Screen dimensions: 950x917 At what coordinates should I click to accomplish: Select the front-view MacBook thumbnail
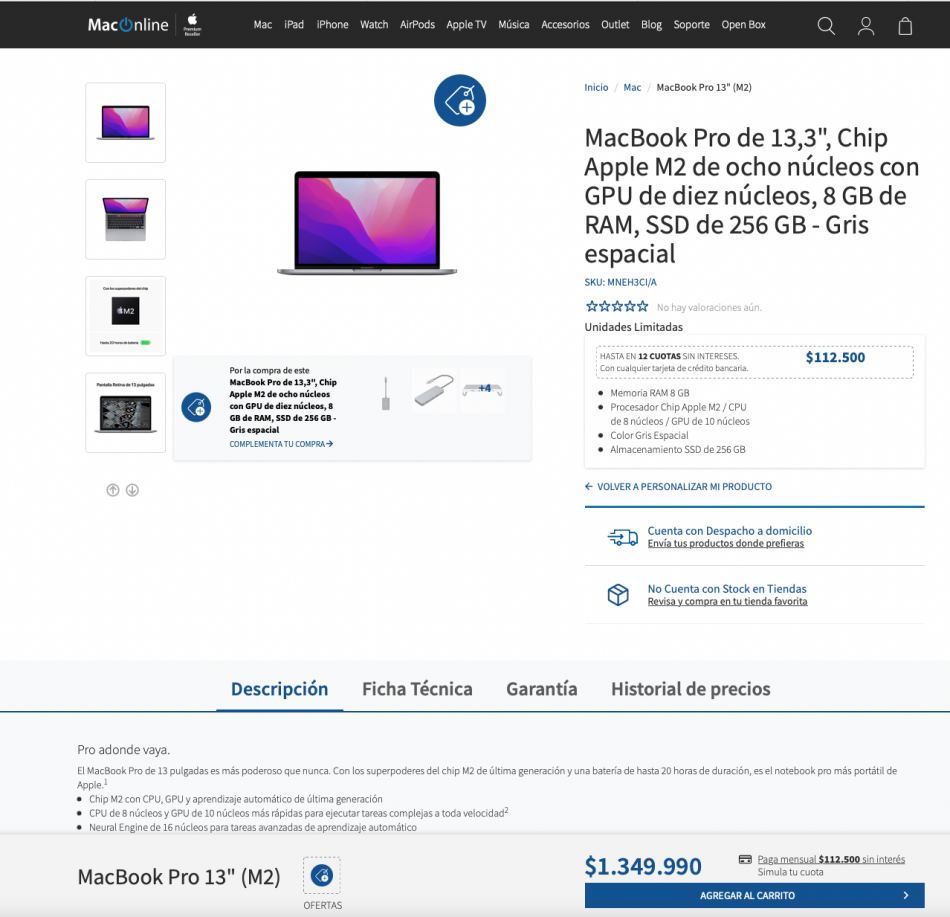click(x=125, y=122)
